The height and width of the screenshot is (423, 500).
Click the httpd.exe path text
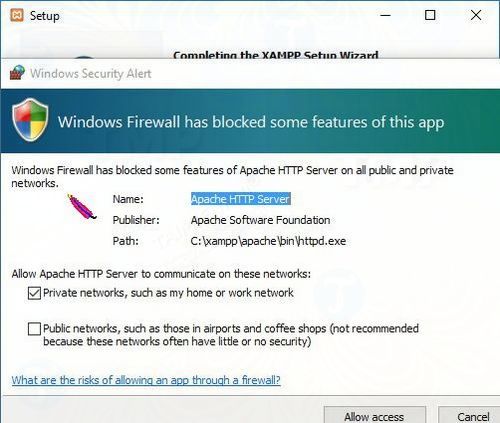click(x=268, y=241)
